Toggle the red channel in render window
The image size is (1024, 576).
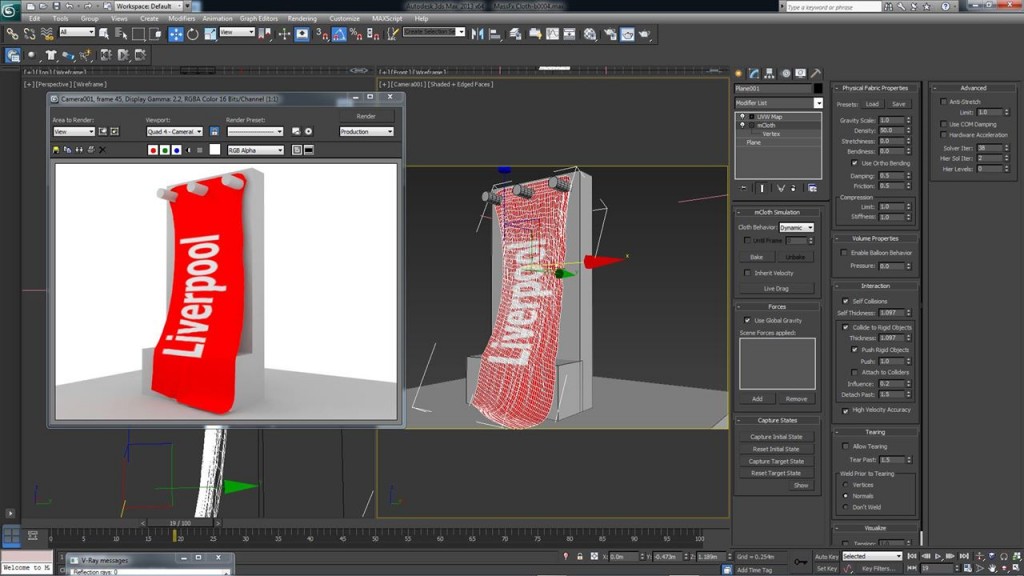[x=153, y=150]
